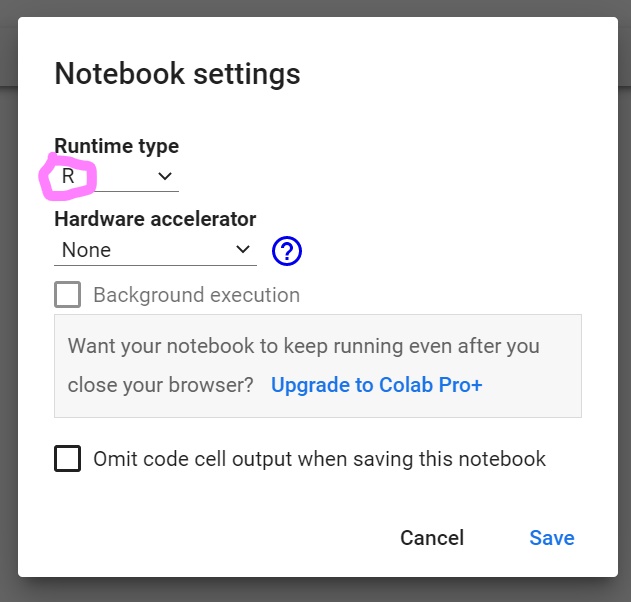Click the hardware accelerator help question mark icon
631x602 pixels.
pos(287,250)
